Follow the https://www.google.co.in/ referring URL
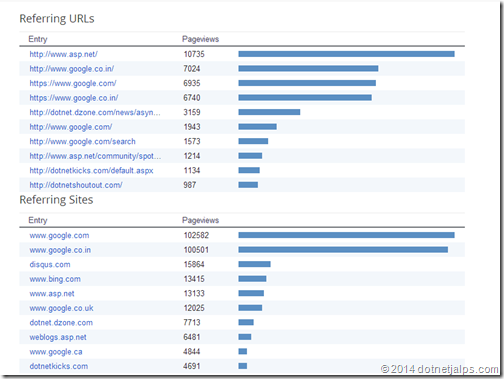 74,98
